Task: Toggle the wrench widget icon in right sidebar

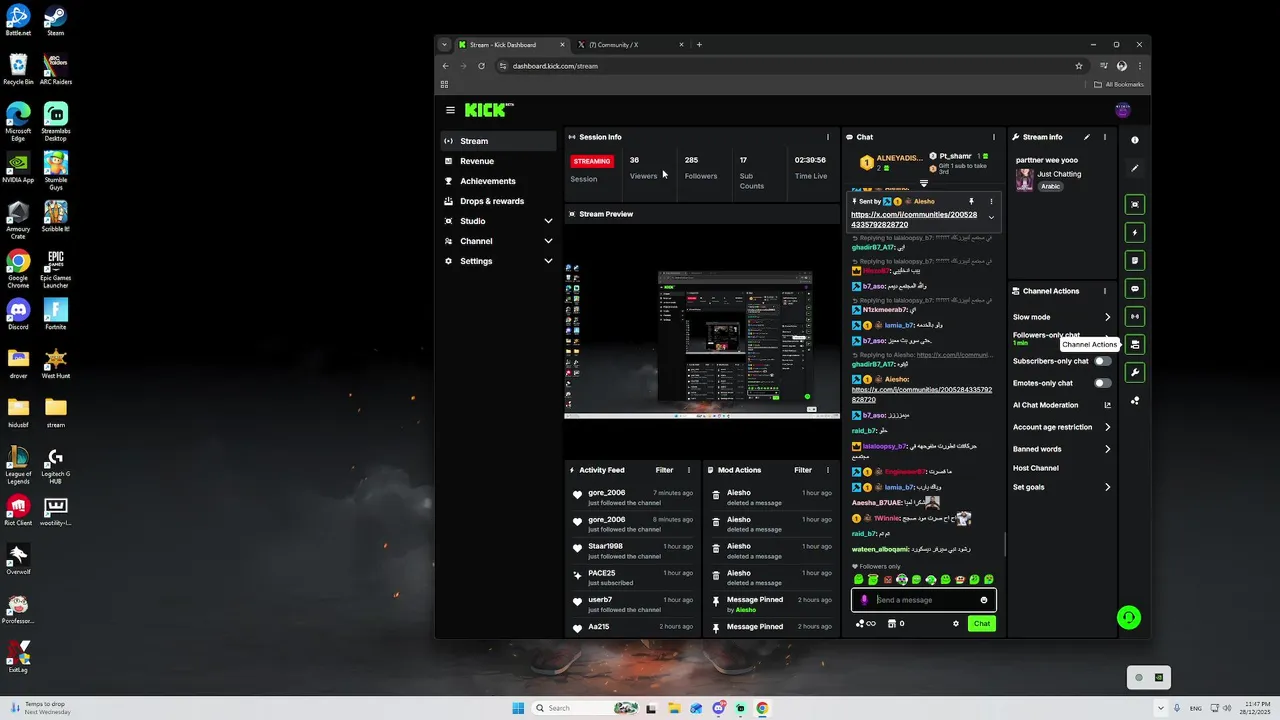Action: click(1135, 372)
